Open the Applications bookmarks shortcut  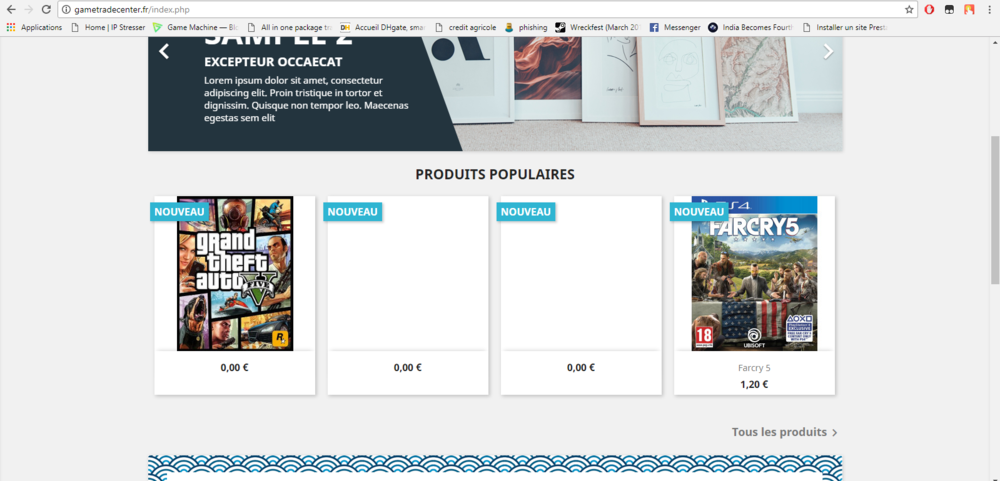point(34,27)
